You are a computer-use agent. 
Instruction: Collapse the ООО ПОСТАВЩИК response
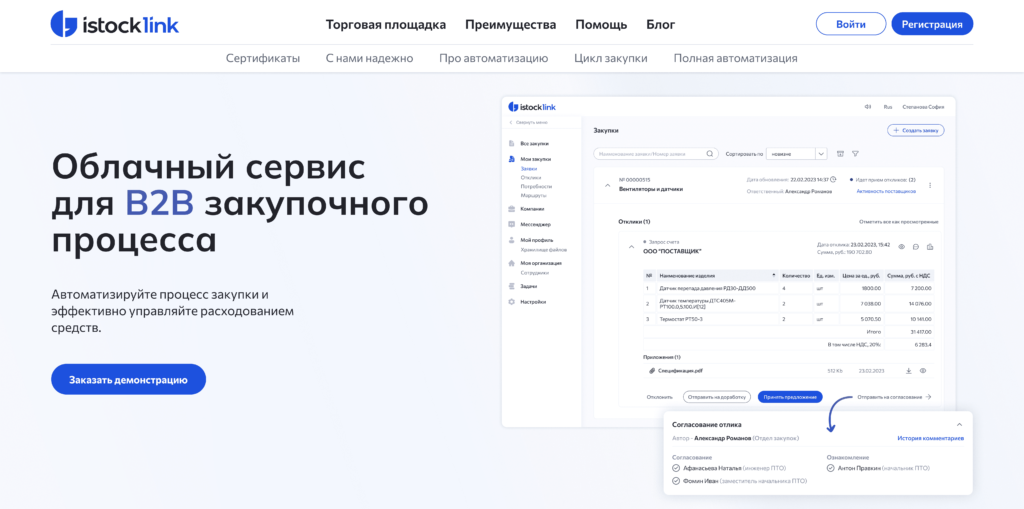point(631,247)
